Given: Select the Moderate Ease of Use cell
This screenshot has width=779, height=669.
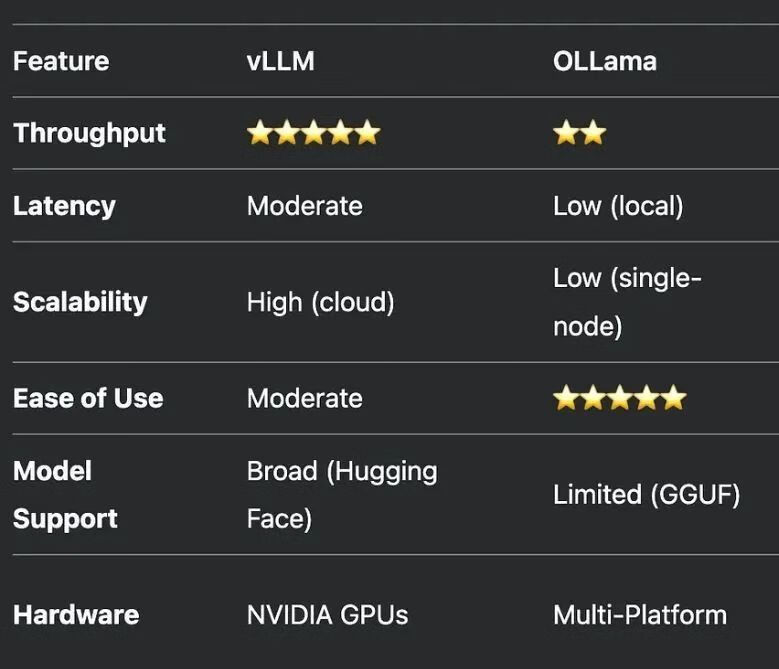Looking at the screenshot, I should [x=305, y=398].
